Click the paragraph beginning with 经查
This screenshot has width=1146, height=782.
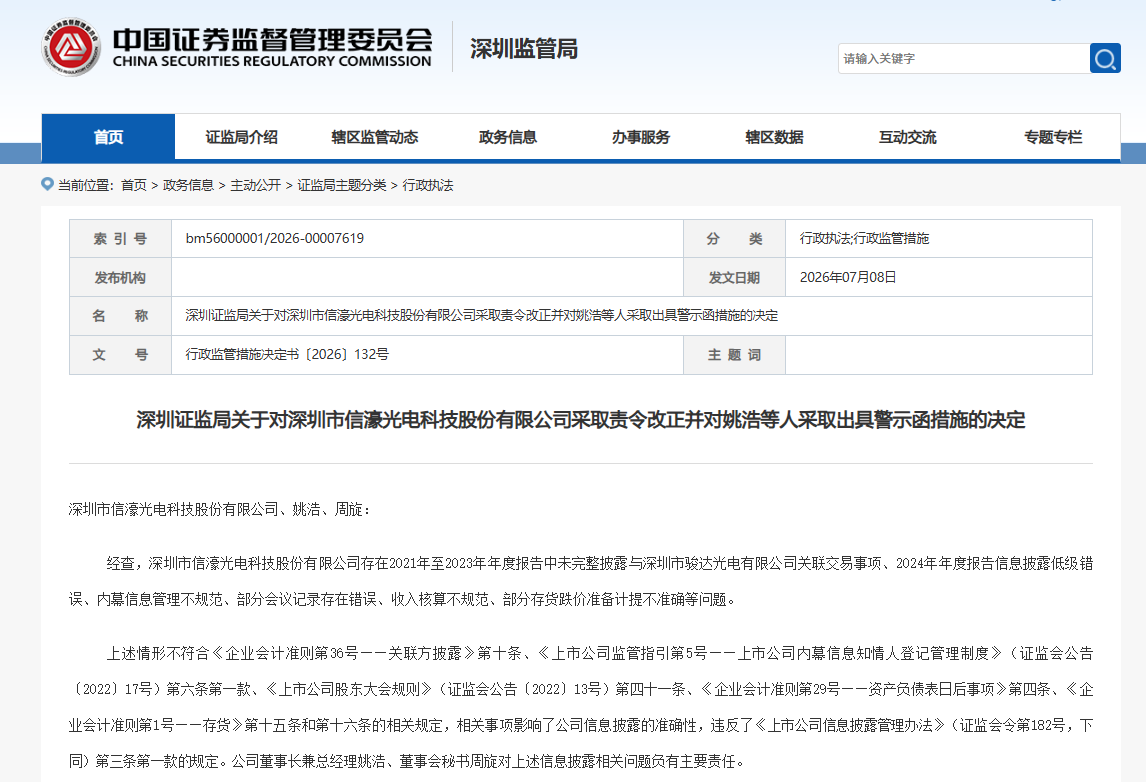580,581
